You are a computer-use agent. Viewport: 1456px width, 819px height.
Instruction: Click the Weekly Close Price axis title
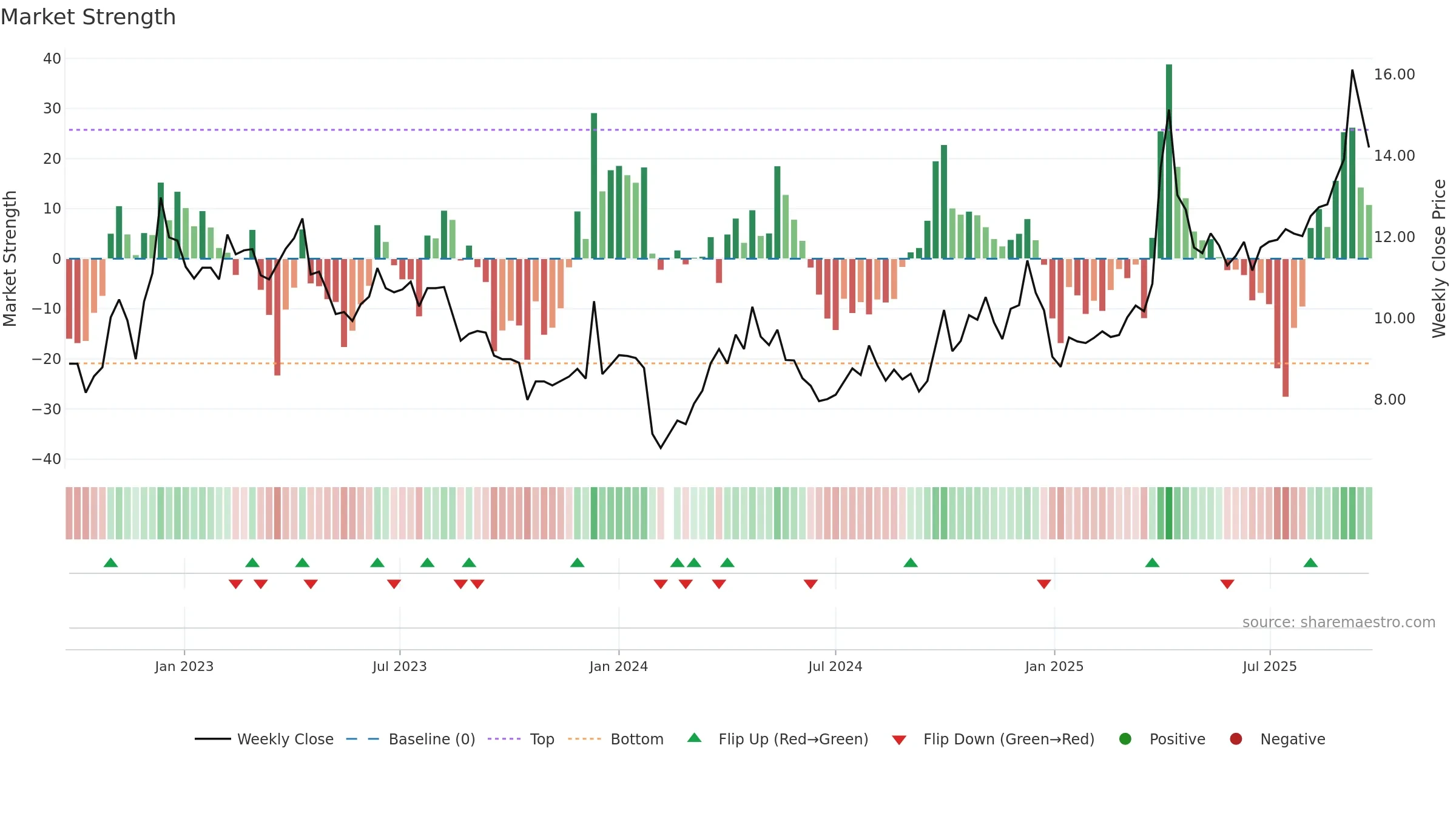(1439, 258)
